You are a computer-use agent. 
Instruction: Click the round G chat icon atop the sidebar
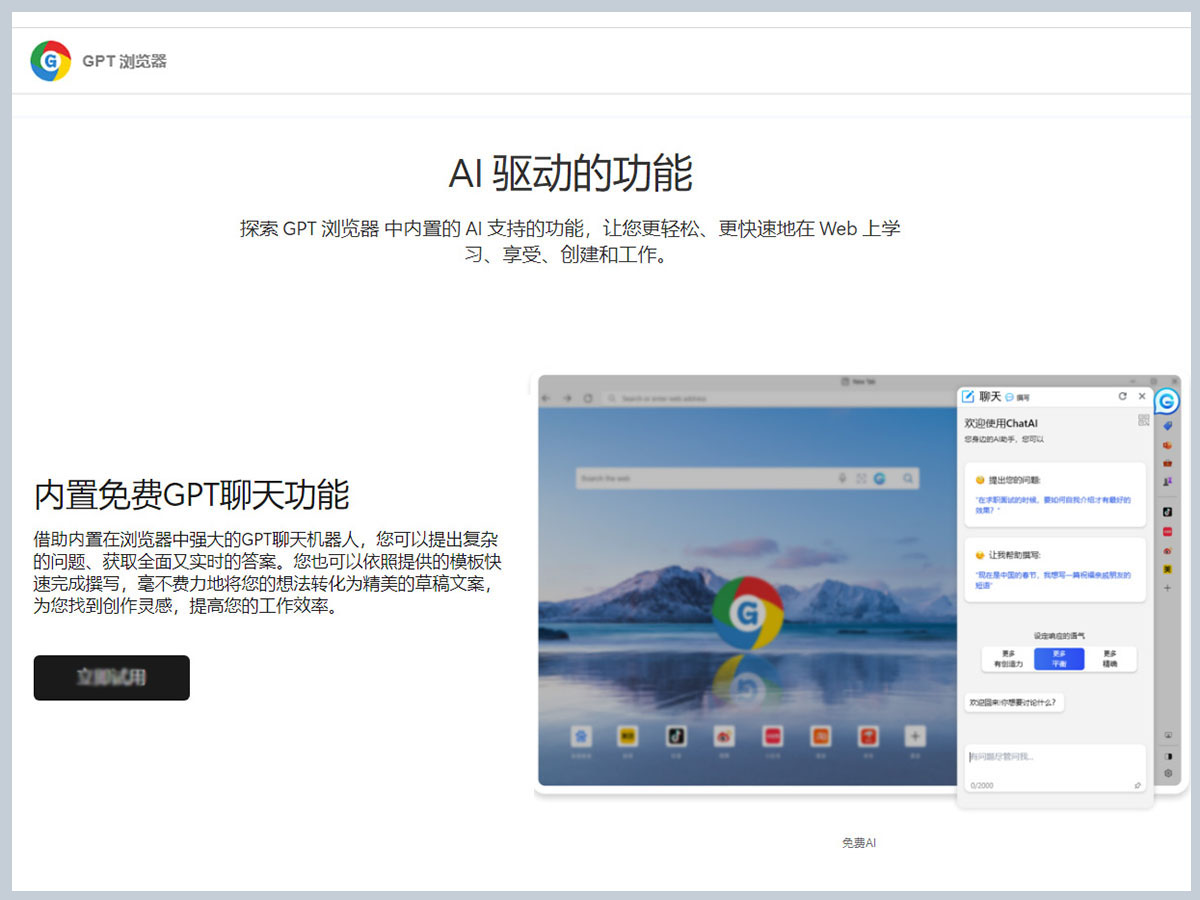click(1167, 402)
